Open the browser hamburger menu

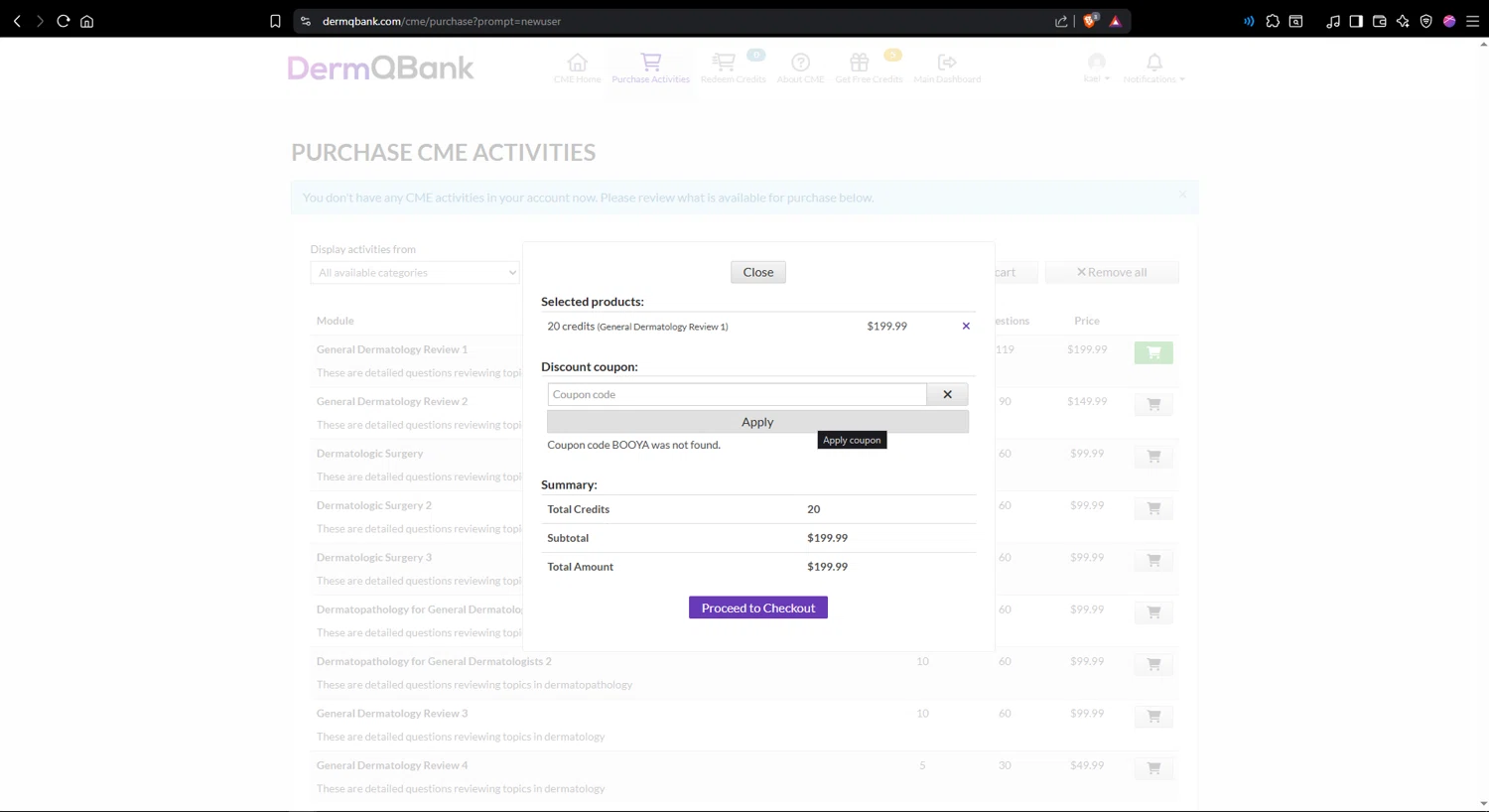point(1473,21)
